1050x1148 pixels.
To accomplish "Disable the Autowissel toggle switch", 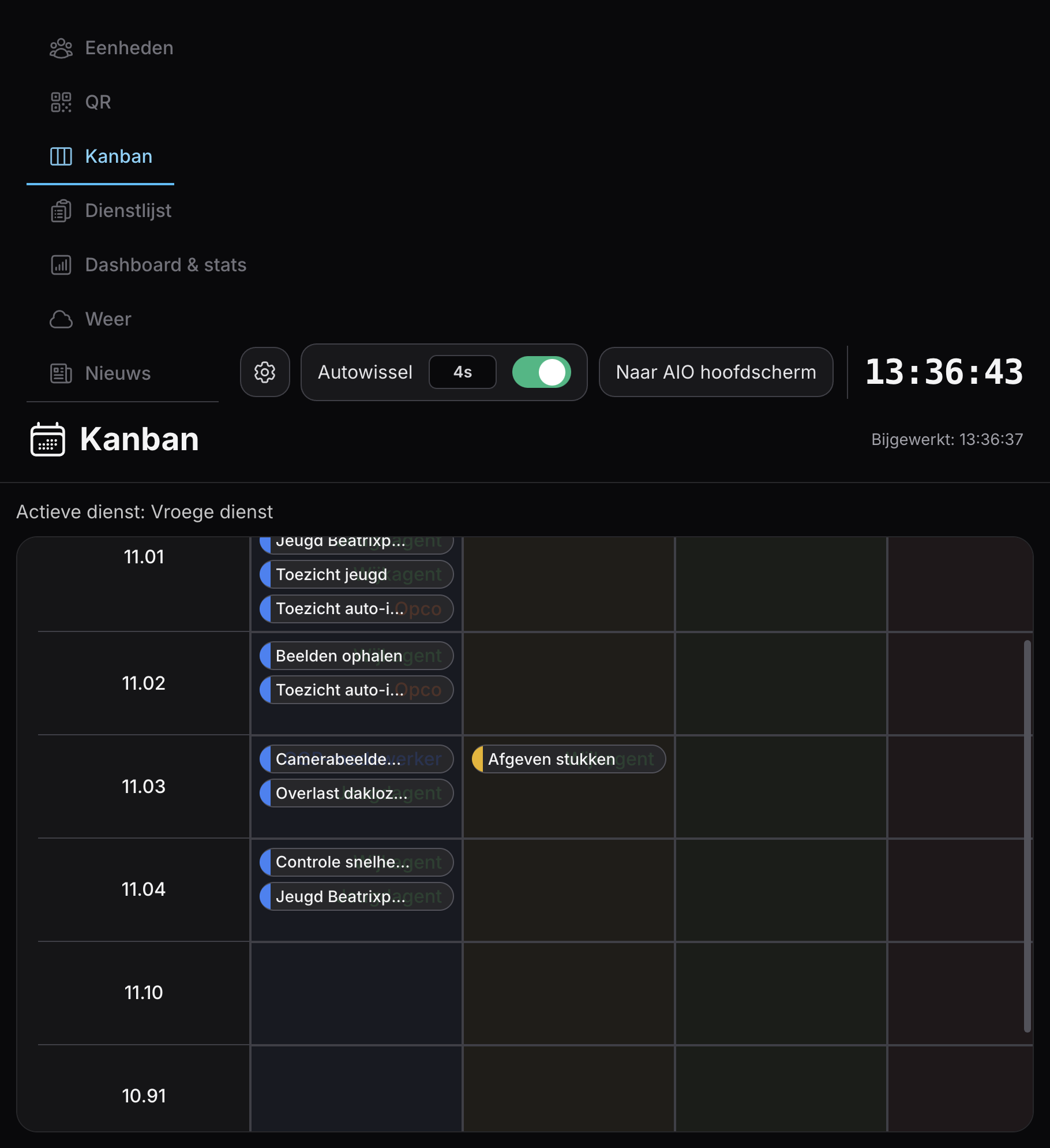I will tap(541, 372).
